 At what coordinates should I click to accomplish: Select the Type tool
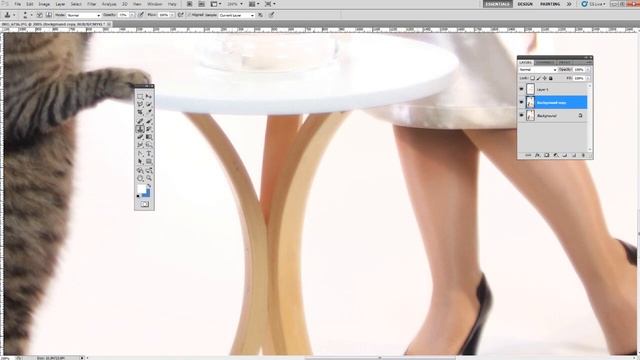149,154
